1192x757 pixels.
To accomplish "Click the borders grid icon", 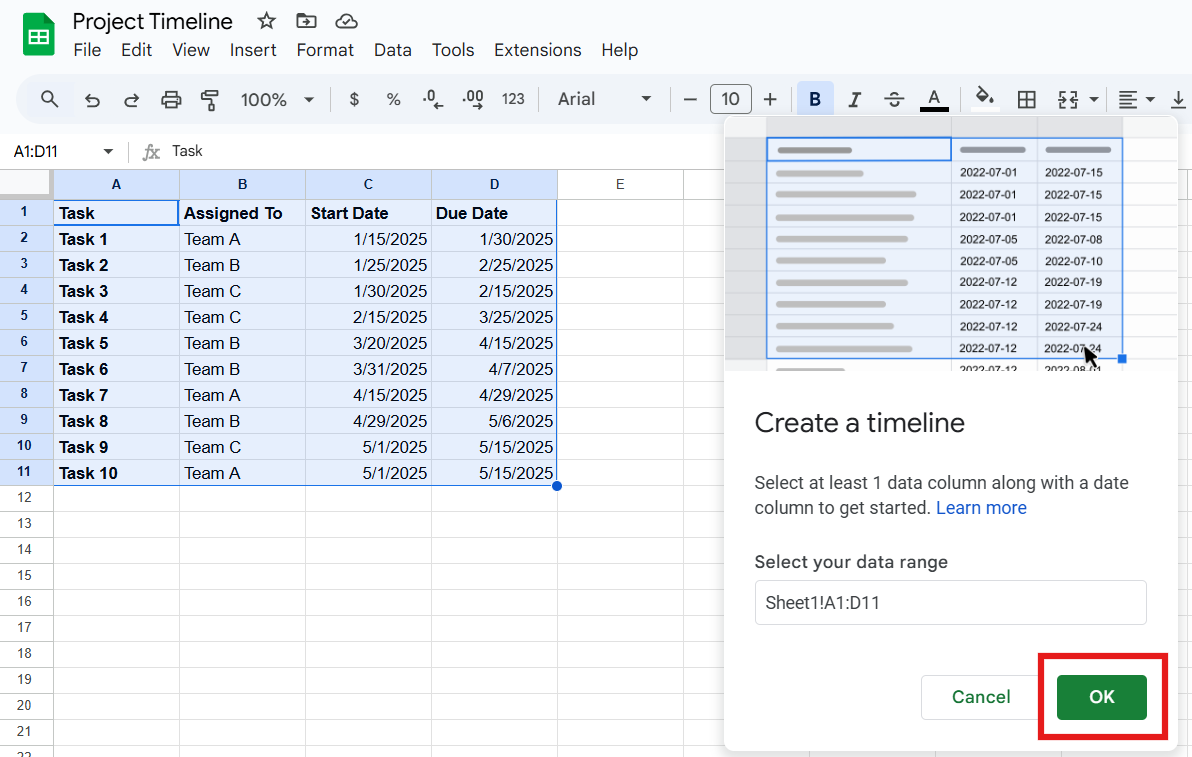I will (1026, 99).
